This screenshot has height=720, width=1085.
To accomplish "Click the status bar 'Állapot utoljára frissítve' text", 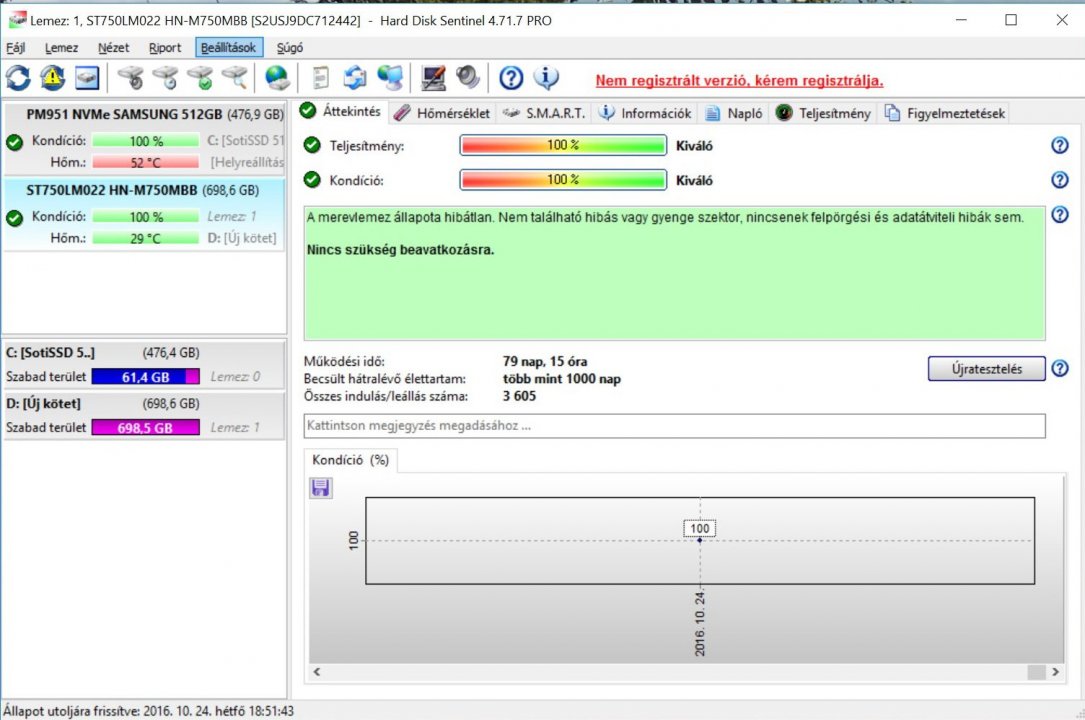I will [x=148, y=711].
